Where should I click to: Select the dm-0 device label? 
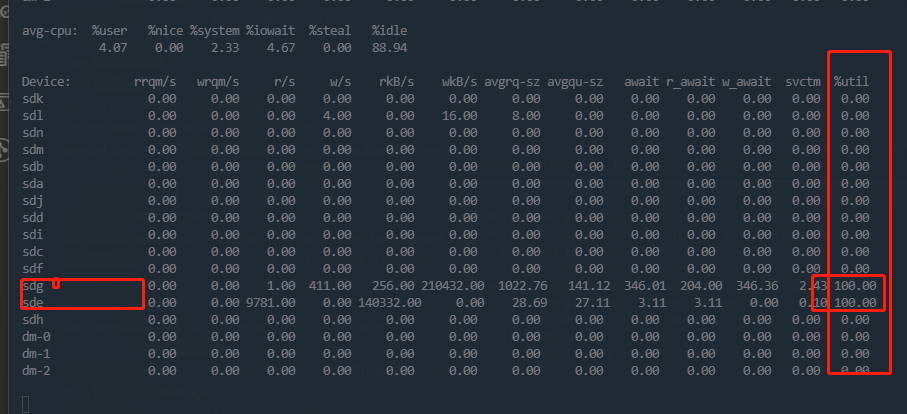tap(36, 336)
